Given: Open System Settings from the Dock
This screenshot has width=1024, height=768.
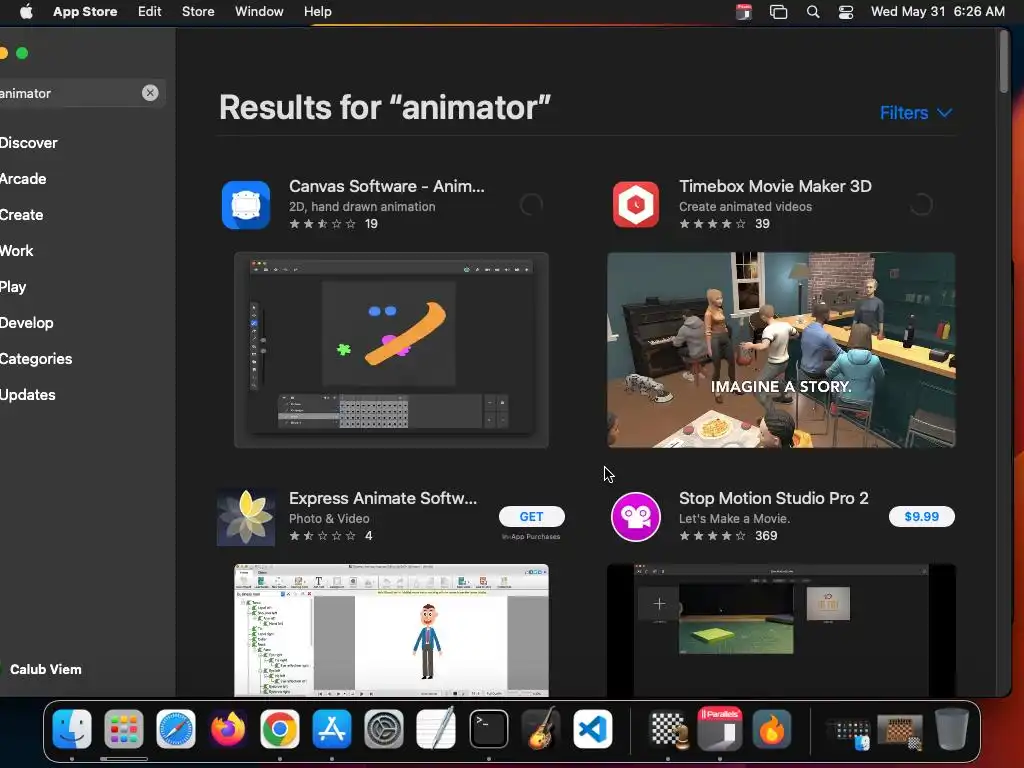Looking at the screenshot, I should point(384,729).
